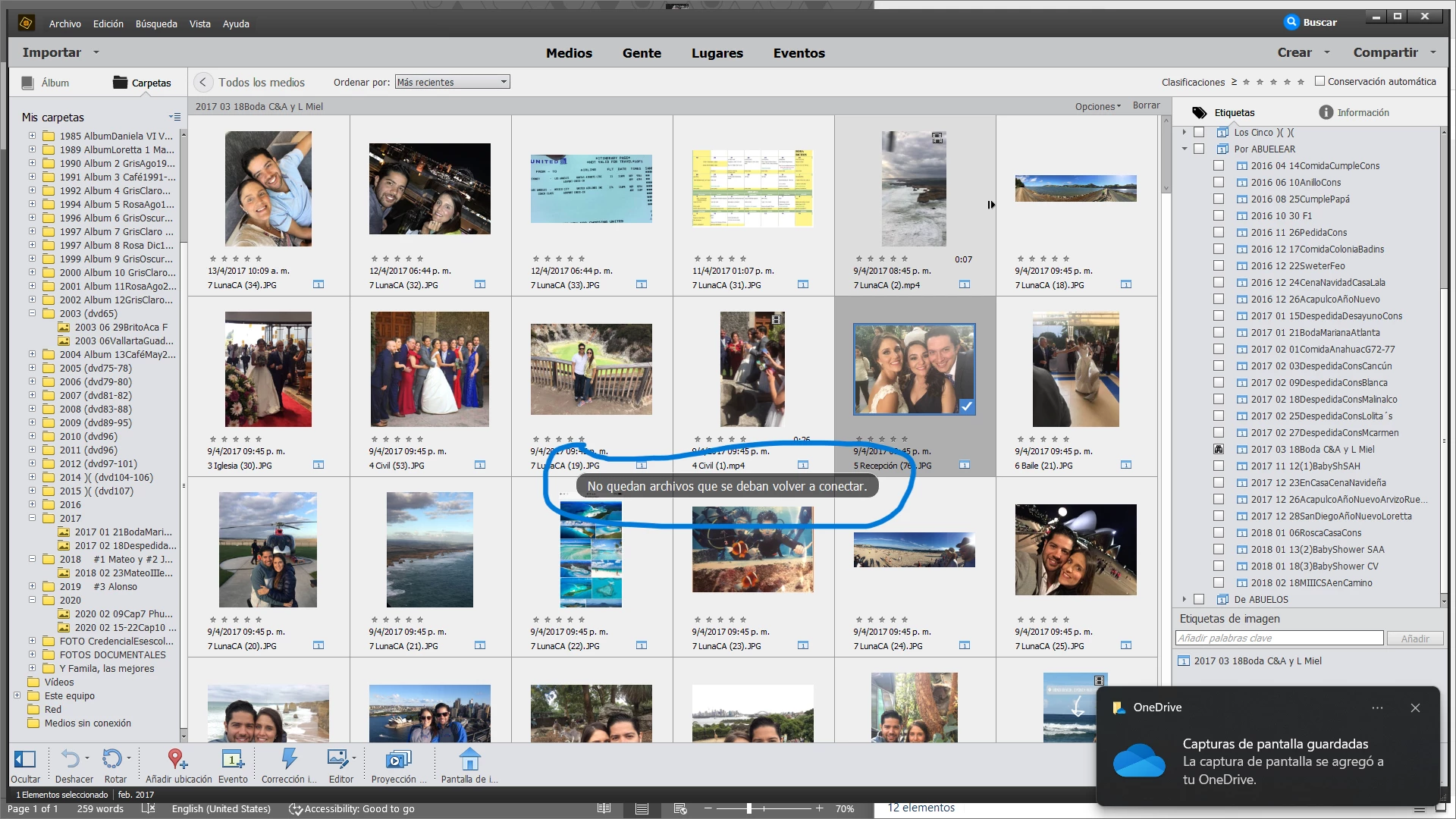Click the Añadir ubicación pin icon
1456x819 pixels.
point(177,759)
